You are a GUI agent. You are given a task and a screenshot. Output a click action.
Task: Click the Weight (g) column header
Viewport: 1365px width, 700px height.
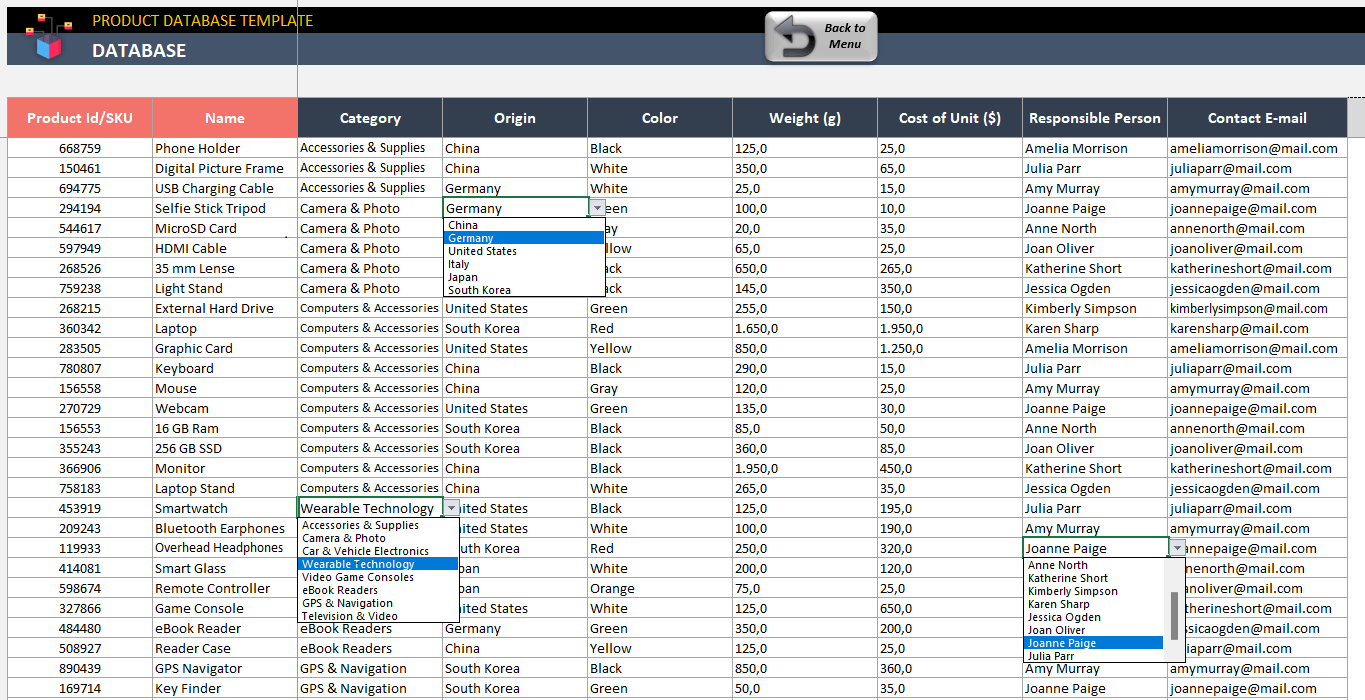point(804,117)
